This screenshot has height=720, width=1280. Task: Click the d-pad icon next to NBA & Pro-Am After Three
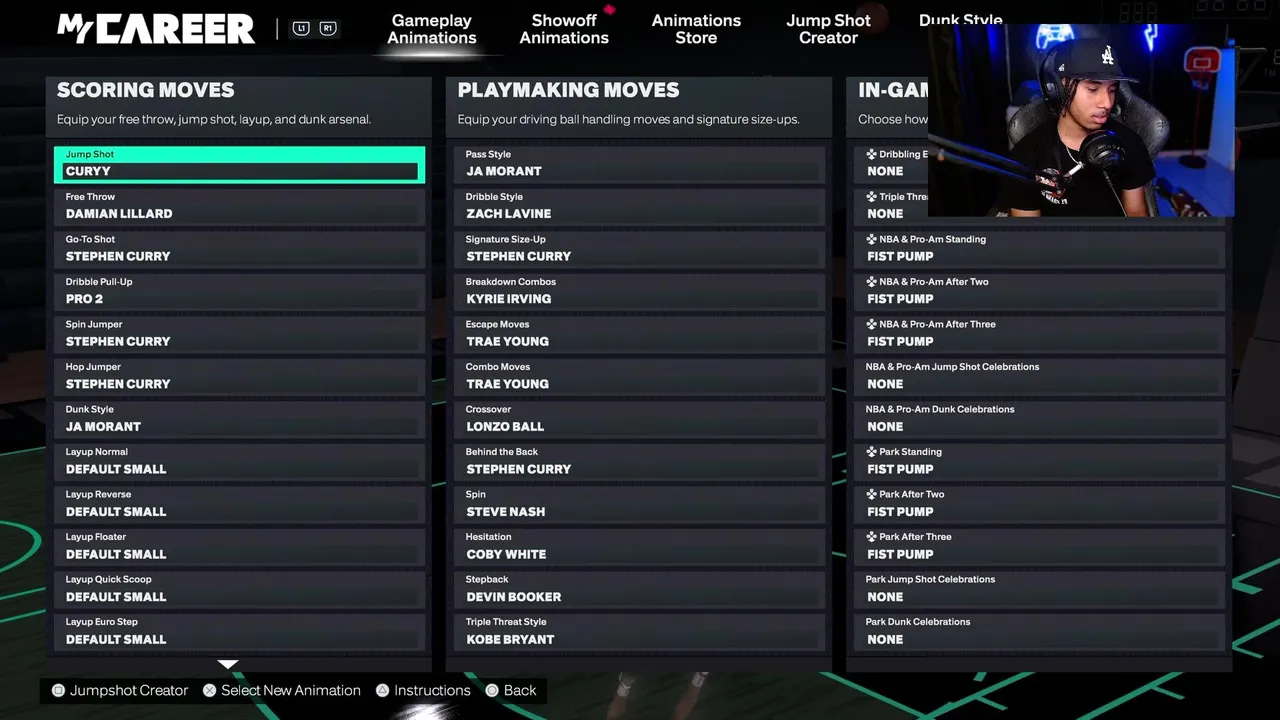871,324
